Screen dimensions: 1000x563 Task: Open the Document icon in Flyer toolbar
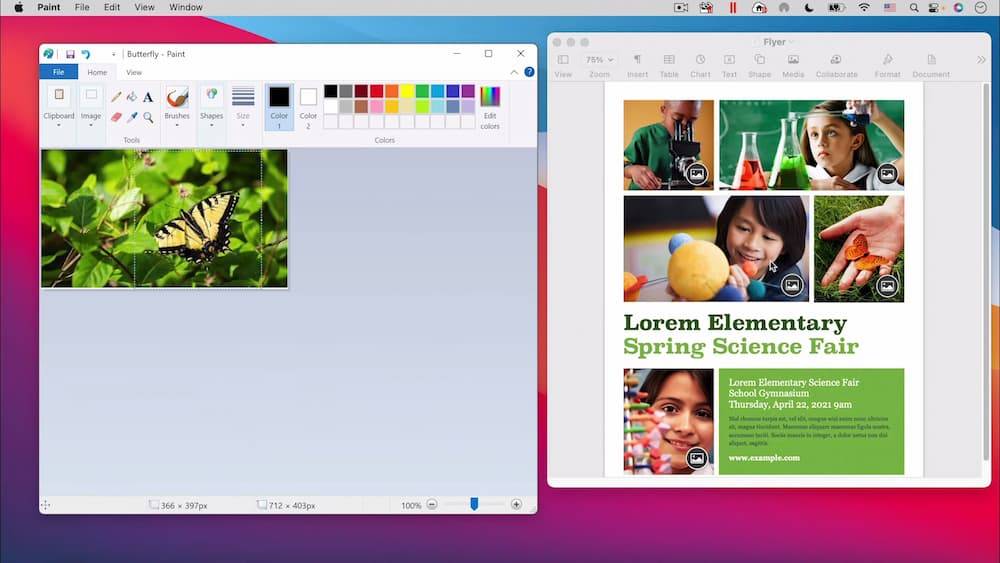931,59
